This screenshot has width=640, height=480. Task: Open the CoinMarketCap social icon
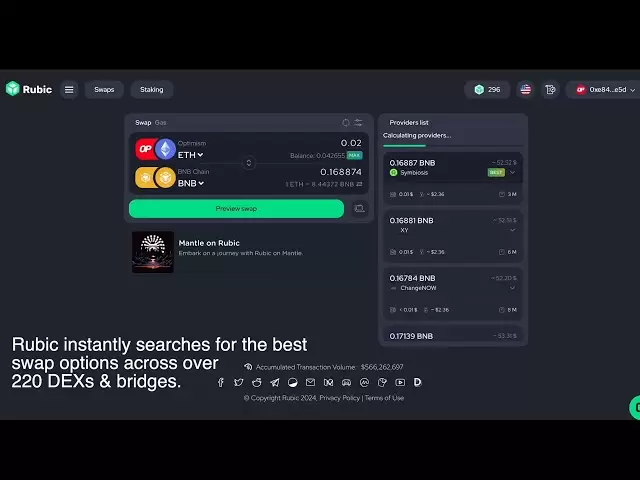pos(364,382)
